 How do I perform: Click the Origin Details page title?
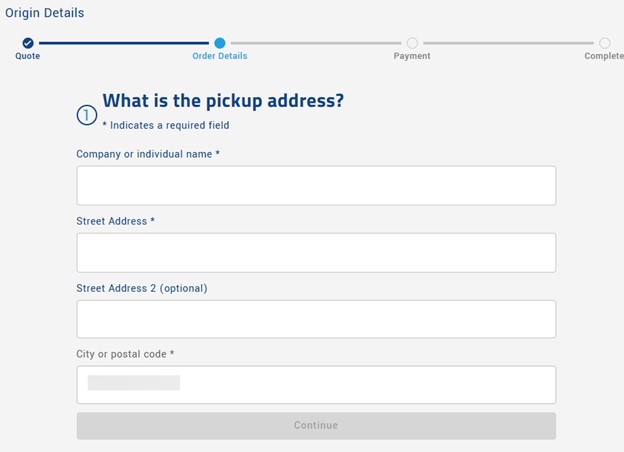pos(45,13)
